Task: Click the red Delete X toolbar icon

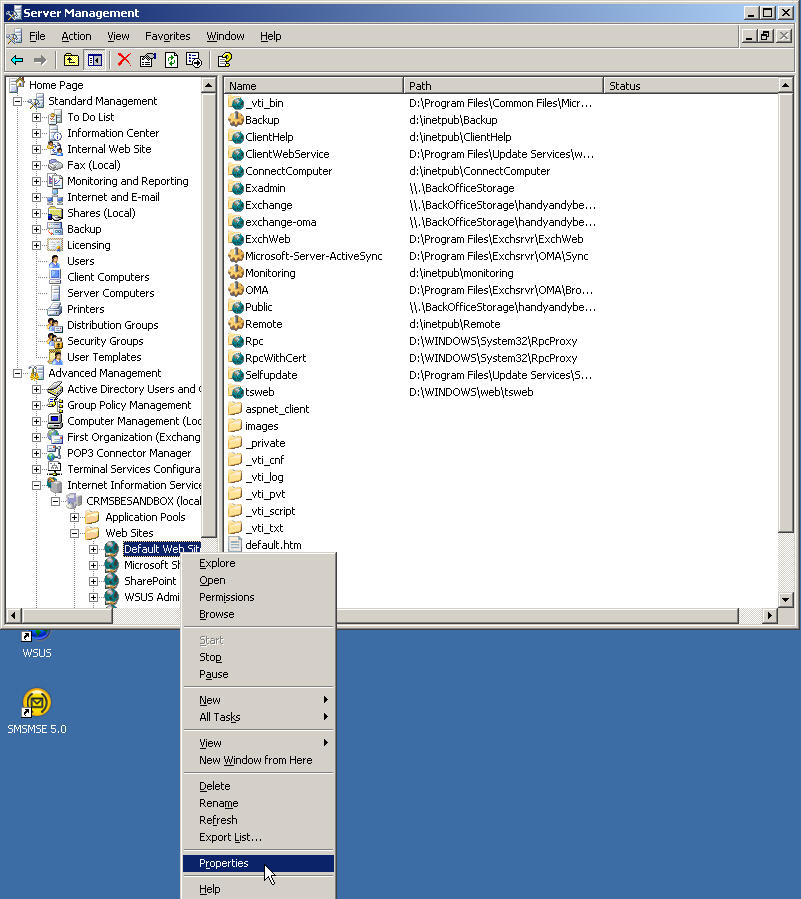Action: [124, 60]
